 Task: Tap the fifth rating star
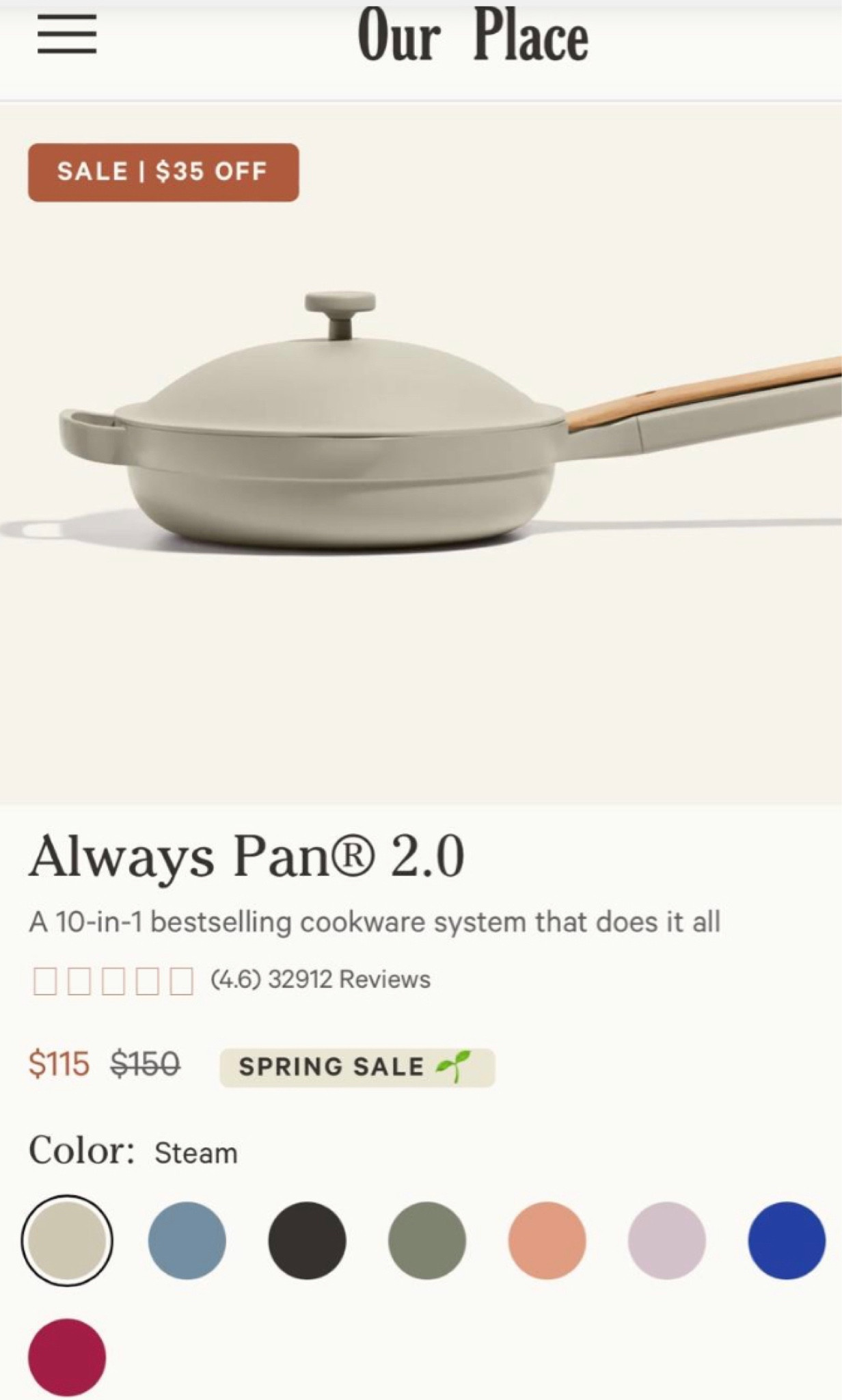[x=180, y=982]
